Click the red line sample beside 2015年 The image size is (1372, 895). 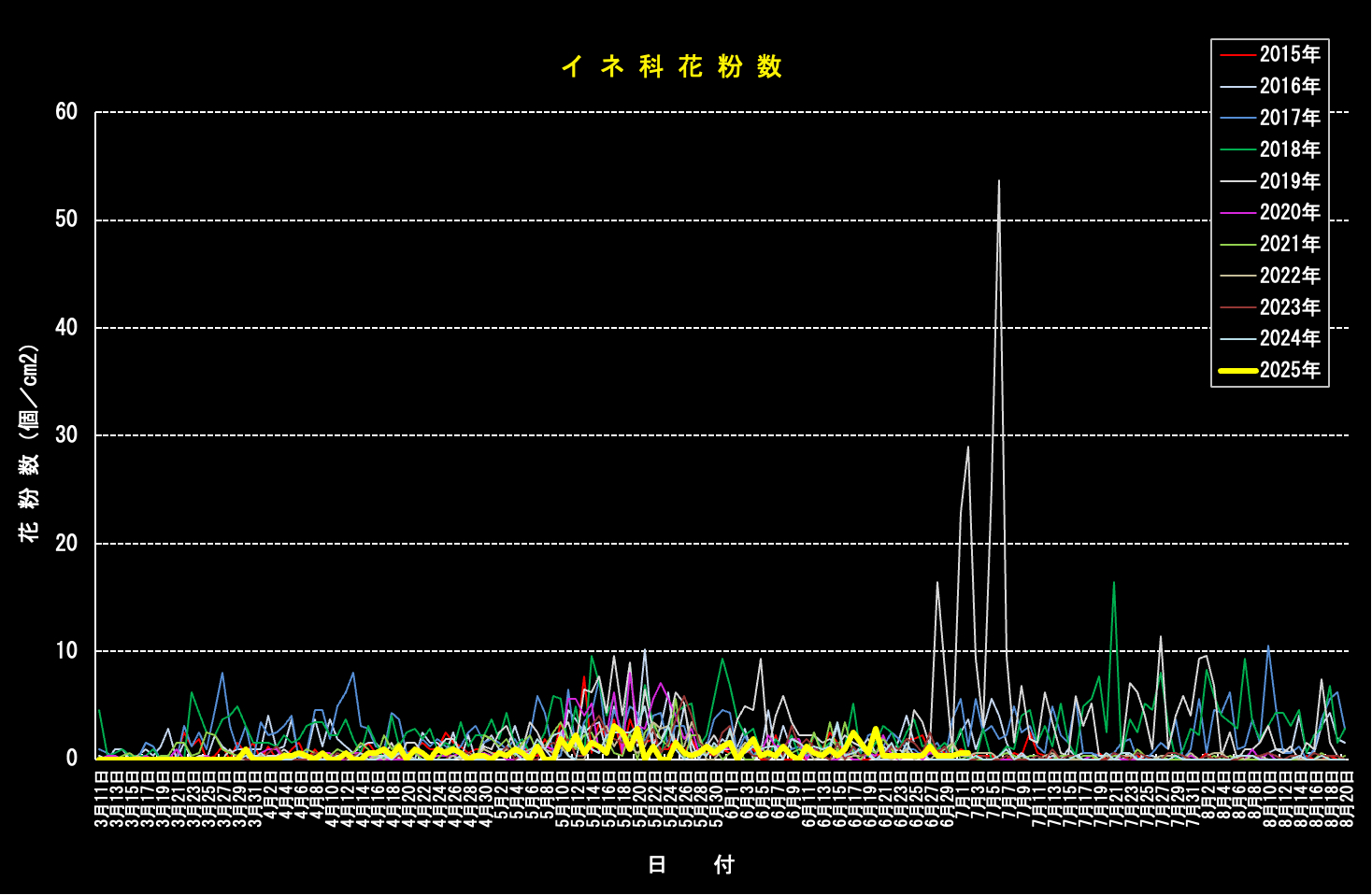point(1237,55)
